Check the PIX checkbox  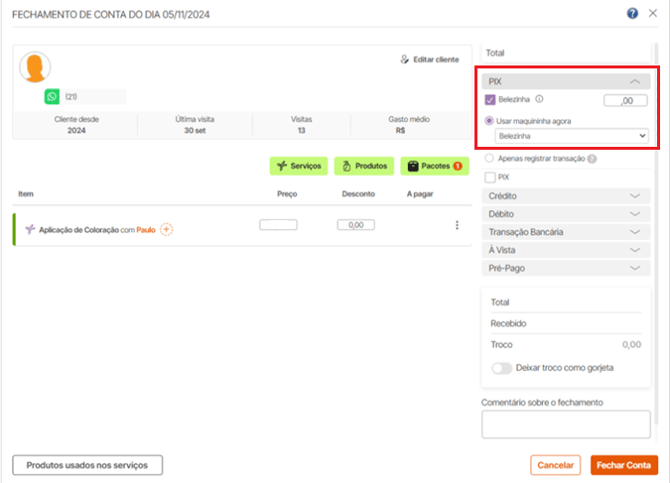tap(490, 177)
